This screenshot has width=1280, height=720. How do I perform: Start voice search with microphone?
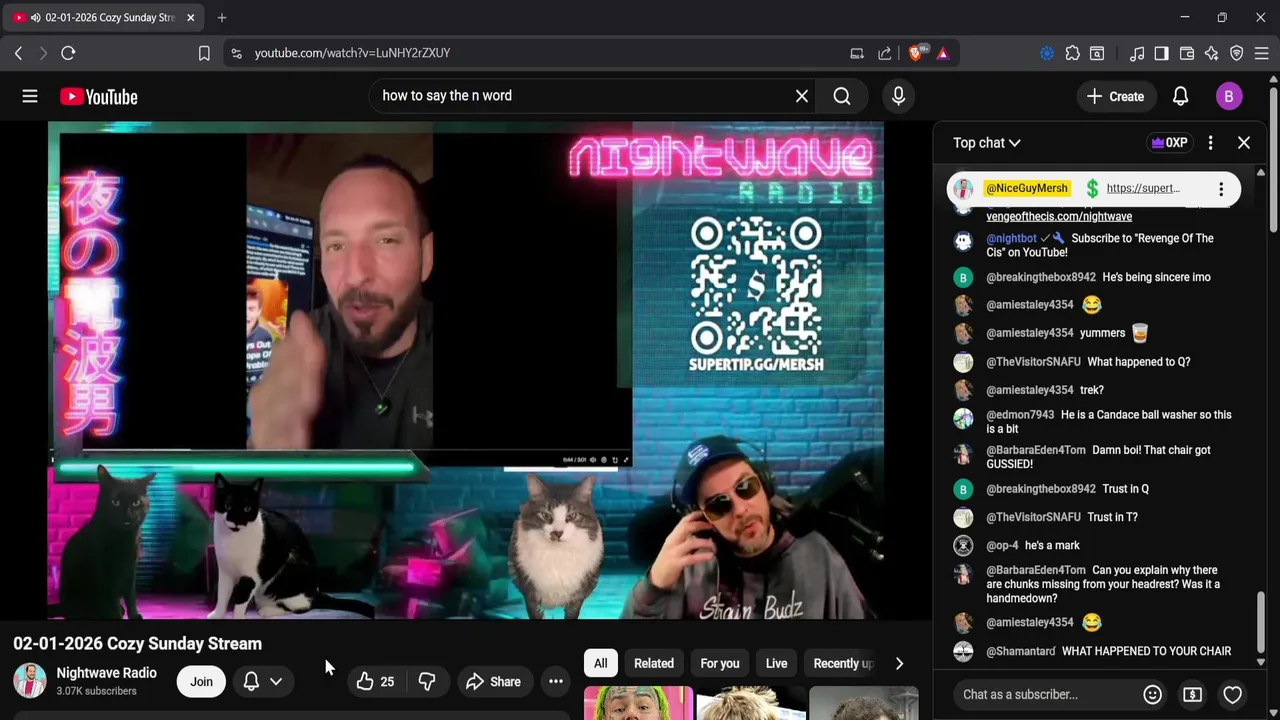pyautogui.click(x=898, y=96)
